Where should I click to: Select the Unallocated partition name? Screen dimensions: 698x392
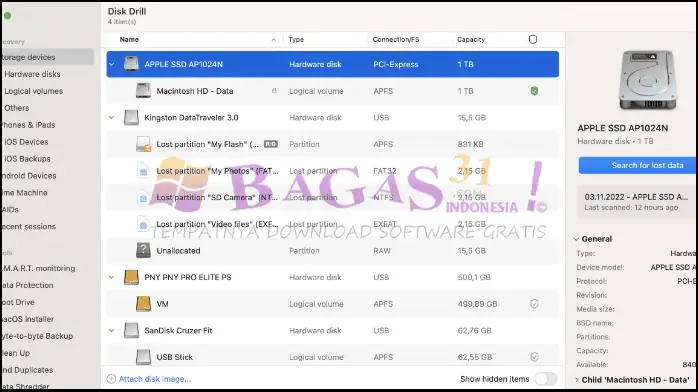coord(178,251)
